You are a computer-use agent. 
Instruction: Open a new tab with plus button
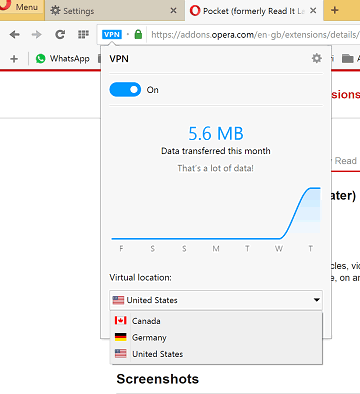(335, 10)
